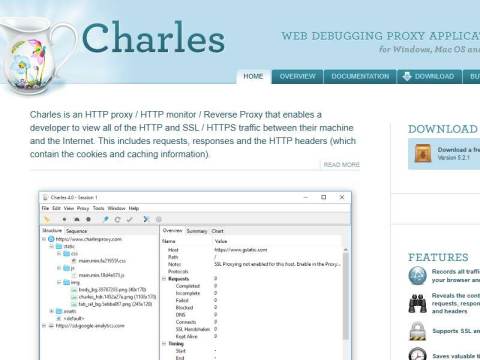480x360 pixels.
Task: Click the Record toolbar icon
Action: click(64, 219)
